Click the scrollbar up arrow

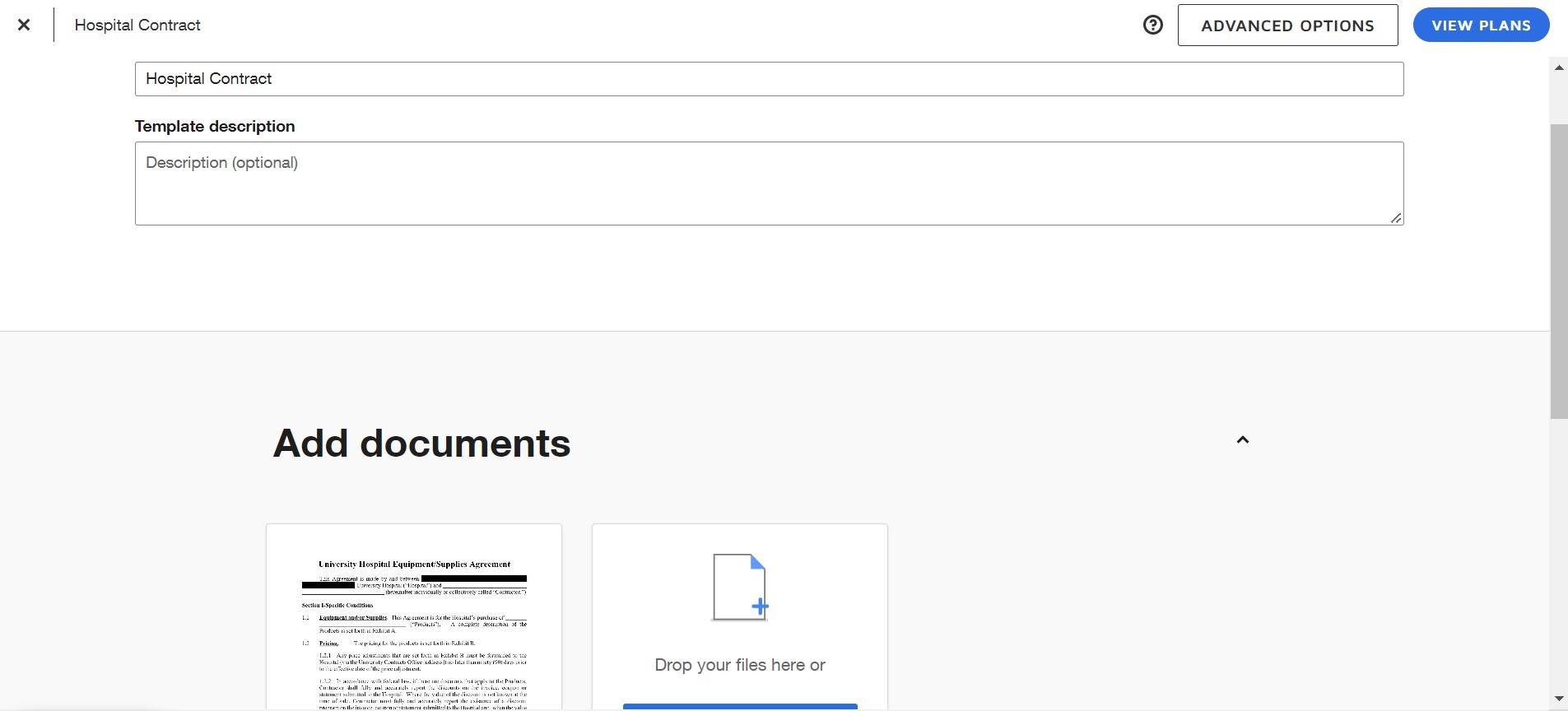1559,67
